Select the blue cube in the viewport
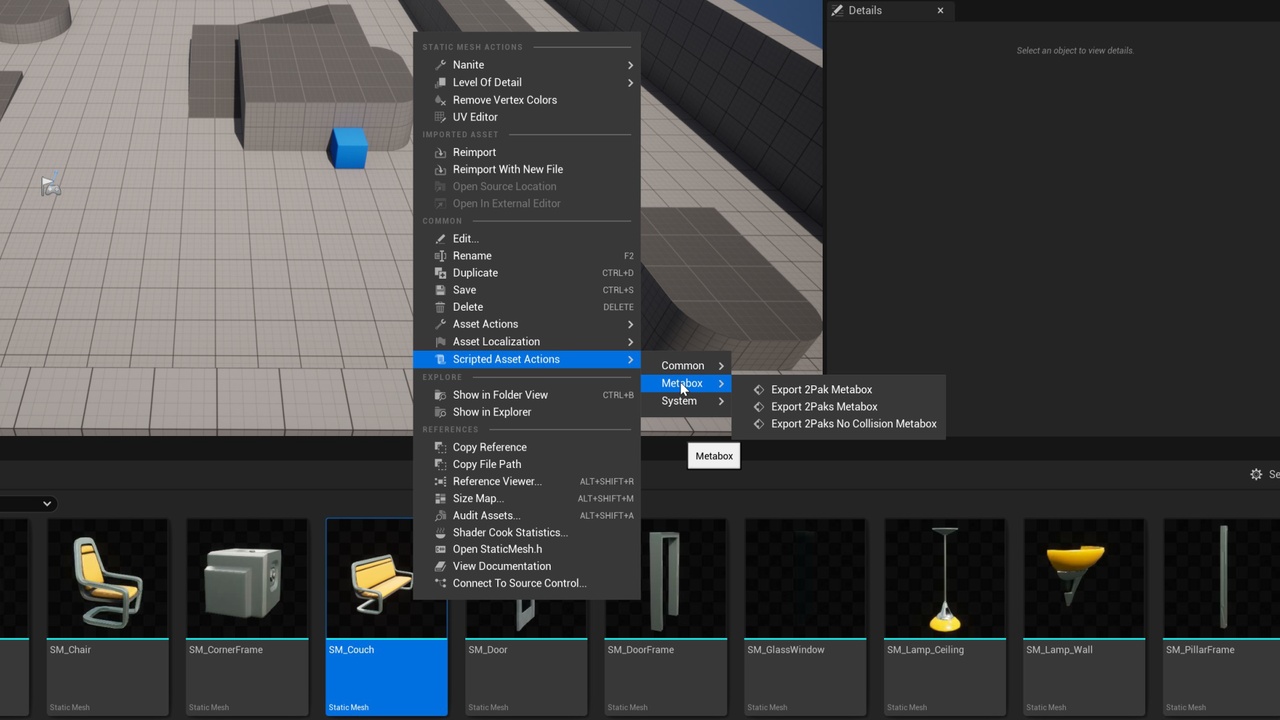 pos(347,148)
